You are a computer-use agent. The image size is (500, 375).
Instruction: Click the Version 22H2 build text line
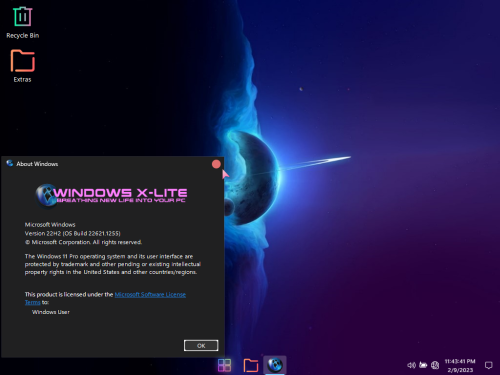(x=73, y=233)
